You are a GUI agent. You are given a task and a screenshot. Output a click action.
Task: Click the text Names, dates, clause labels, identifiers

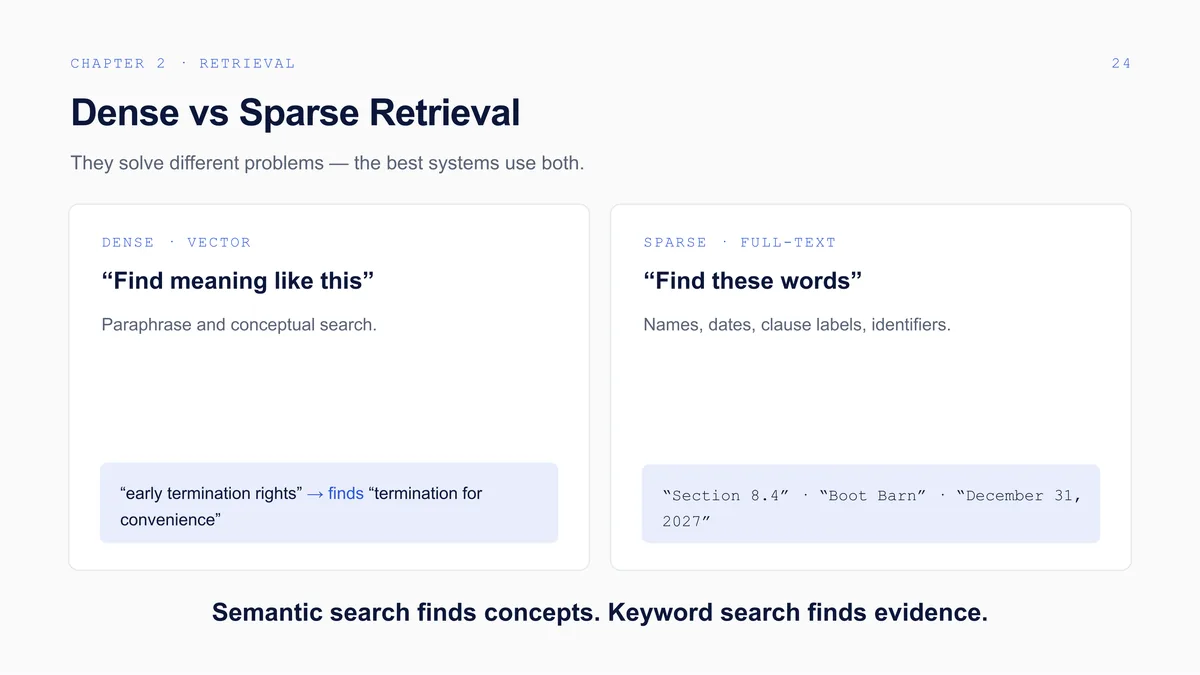797,325
